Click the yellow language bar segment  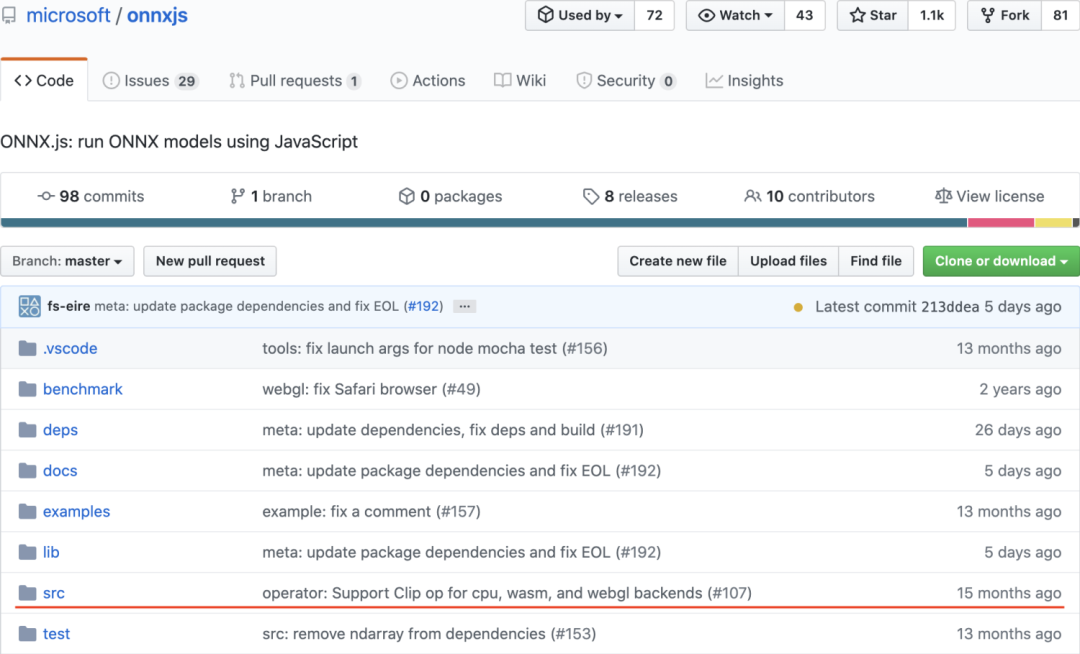[1053, 222]
